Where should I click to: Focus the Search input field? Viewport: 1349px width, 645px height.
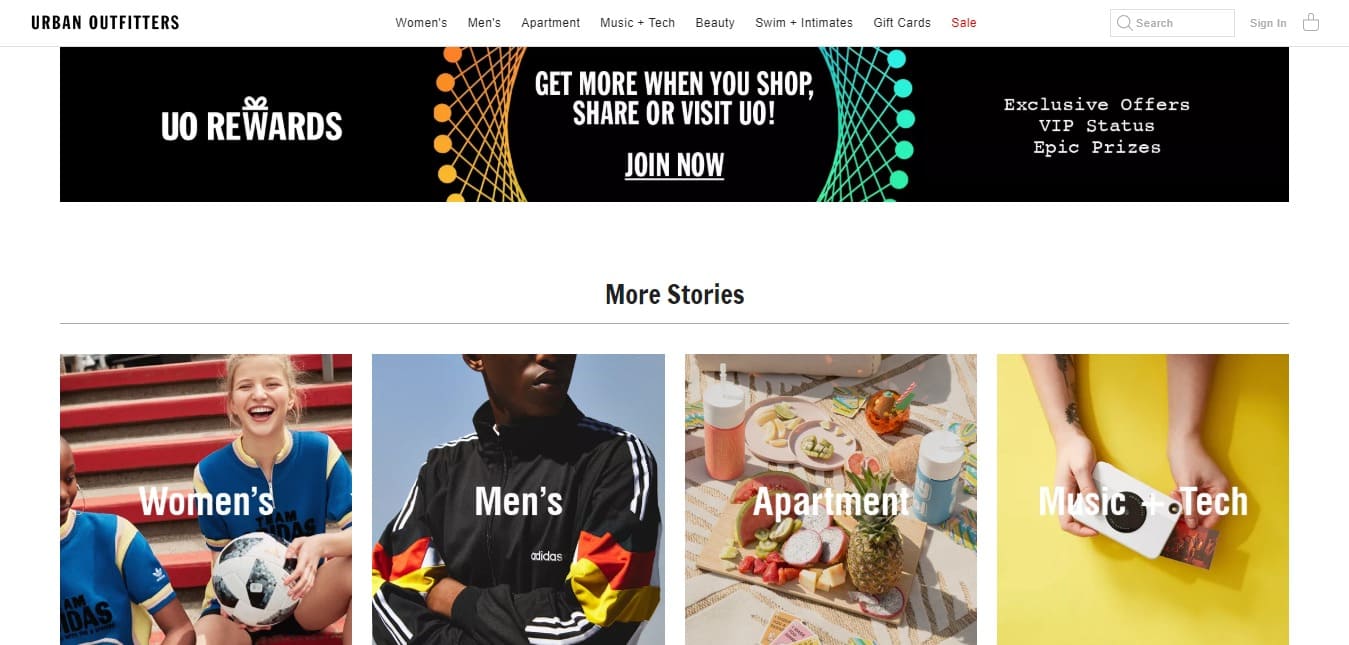1172,23
